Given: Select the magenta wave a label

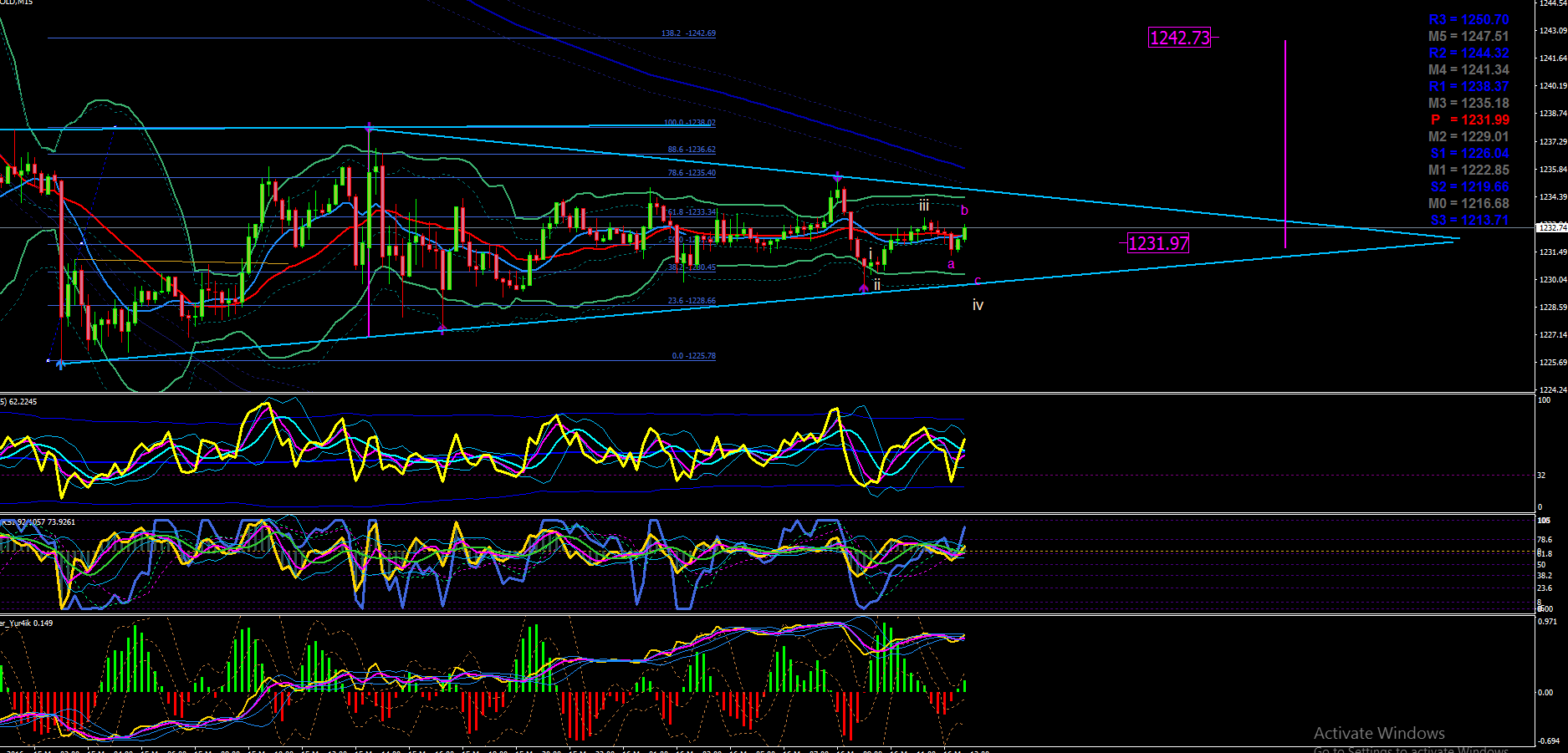Looking at the screenshot, I should [951, 265].
